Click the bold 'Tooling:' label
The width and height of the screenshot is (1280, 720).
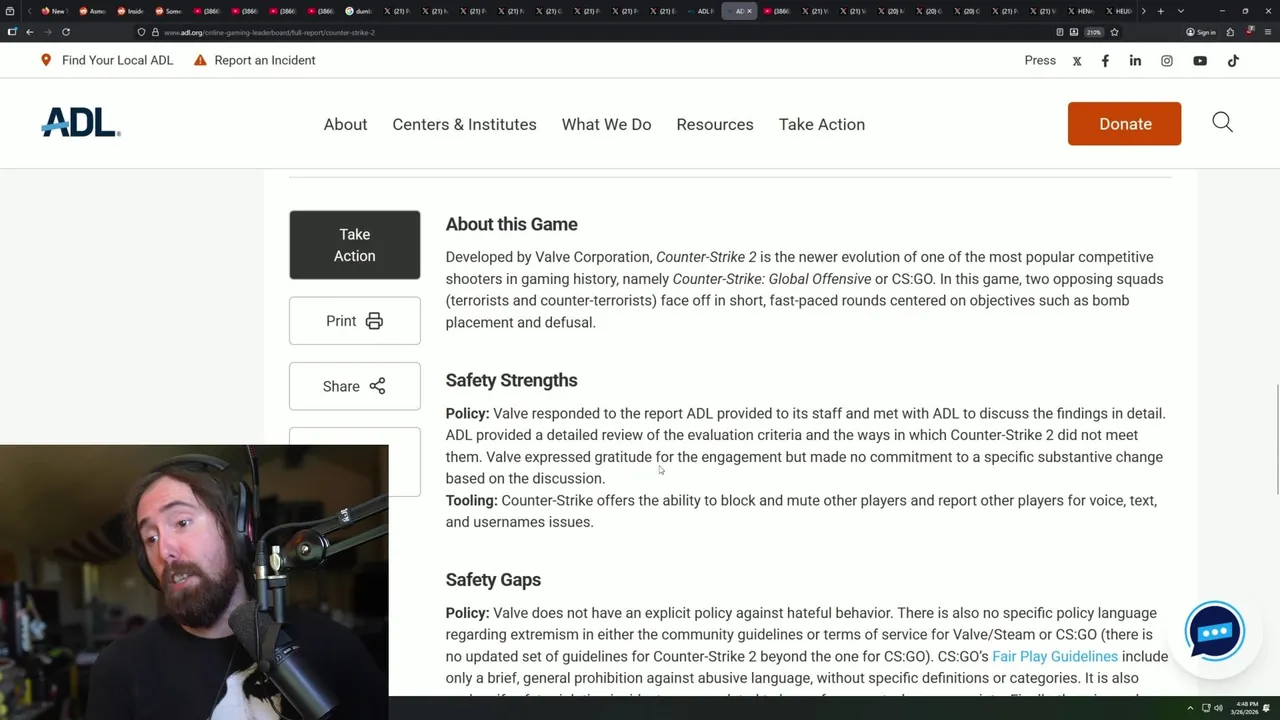pos(471,501)
